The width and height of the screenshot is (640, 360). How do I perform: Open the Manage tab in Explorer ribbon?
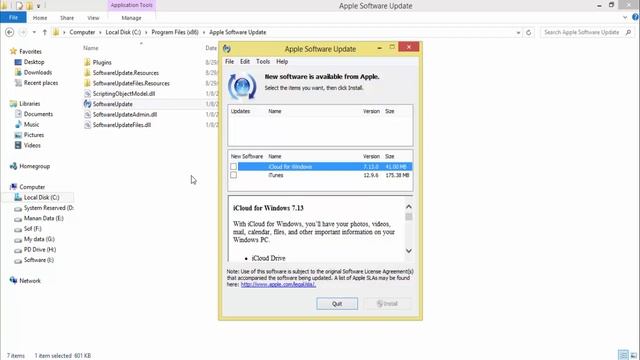point(131,18)
